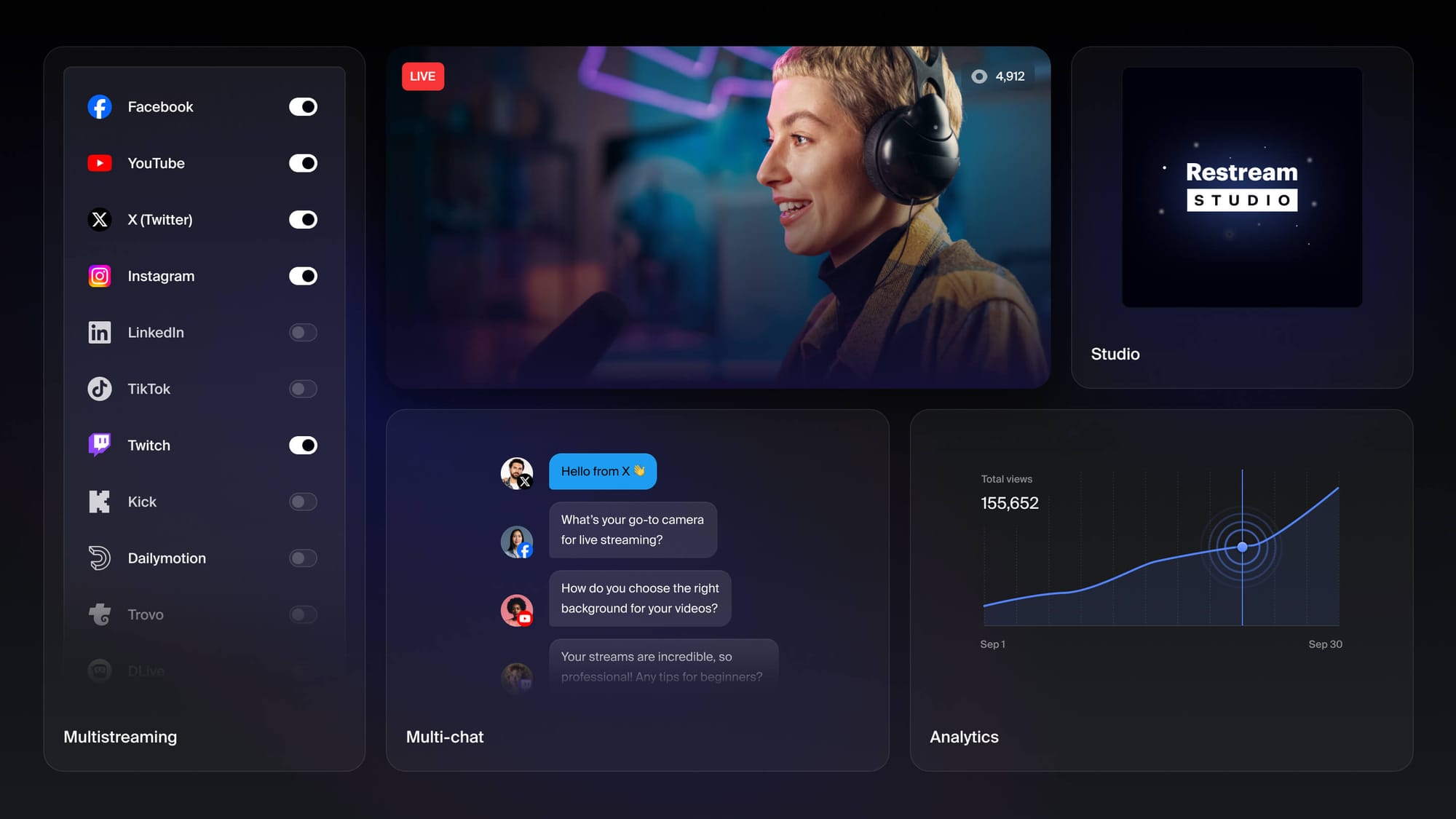The height and width of the screenshot is (819, 1456).
Task: Open the Multistreaming platforms section
Action: (120, 736)
